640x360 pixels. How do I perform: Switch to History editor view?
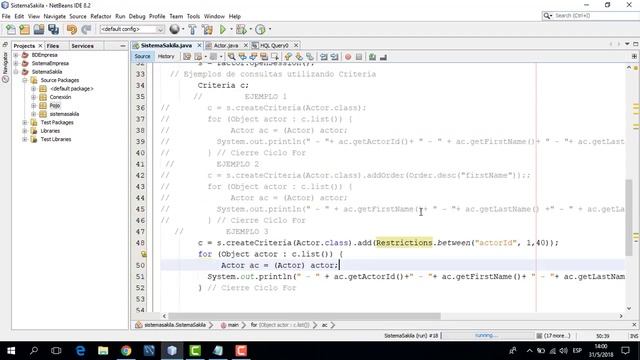166,57
